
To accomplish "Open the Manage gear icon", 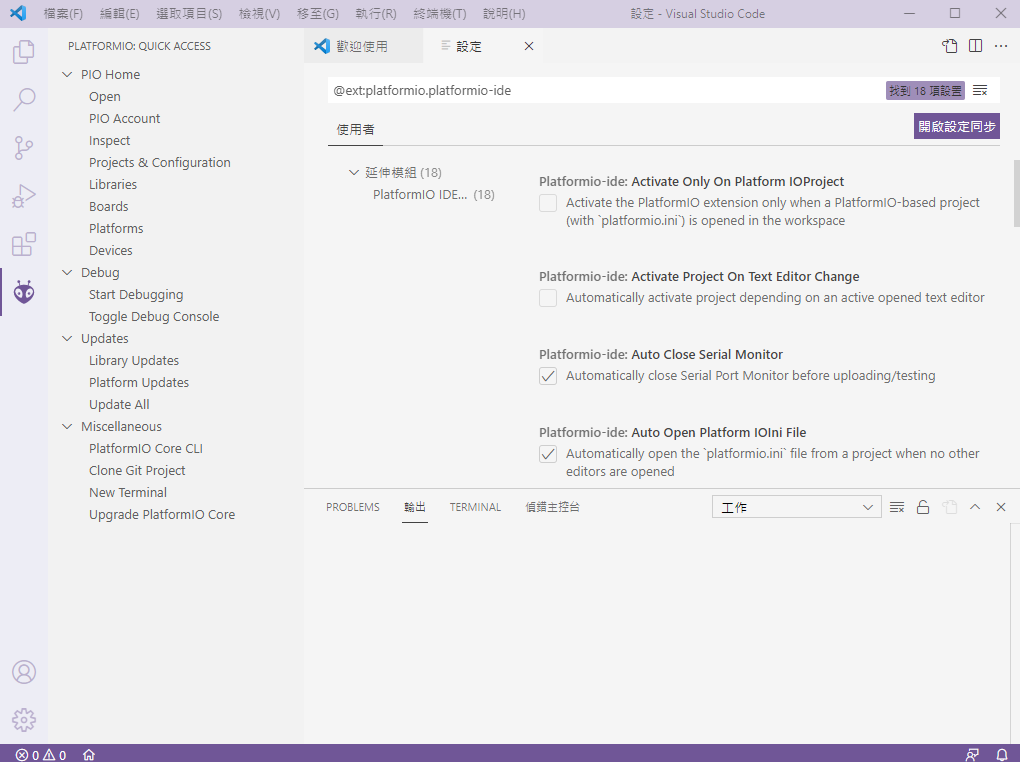I will coord(23,720).
